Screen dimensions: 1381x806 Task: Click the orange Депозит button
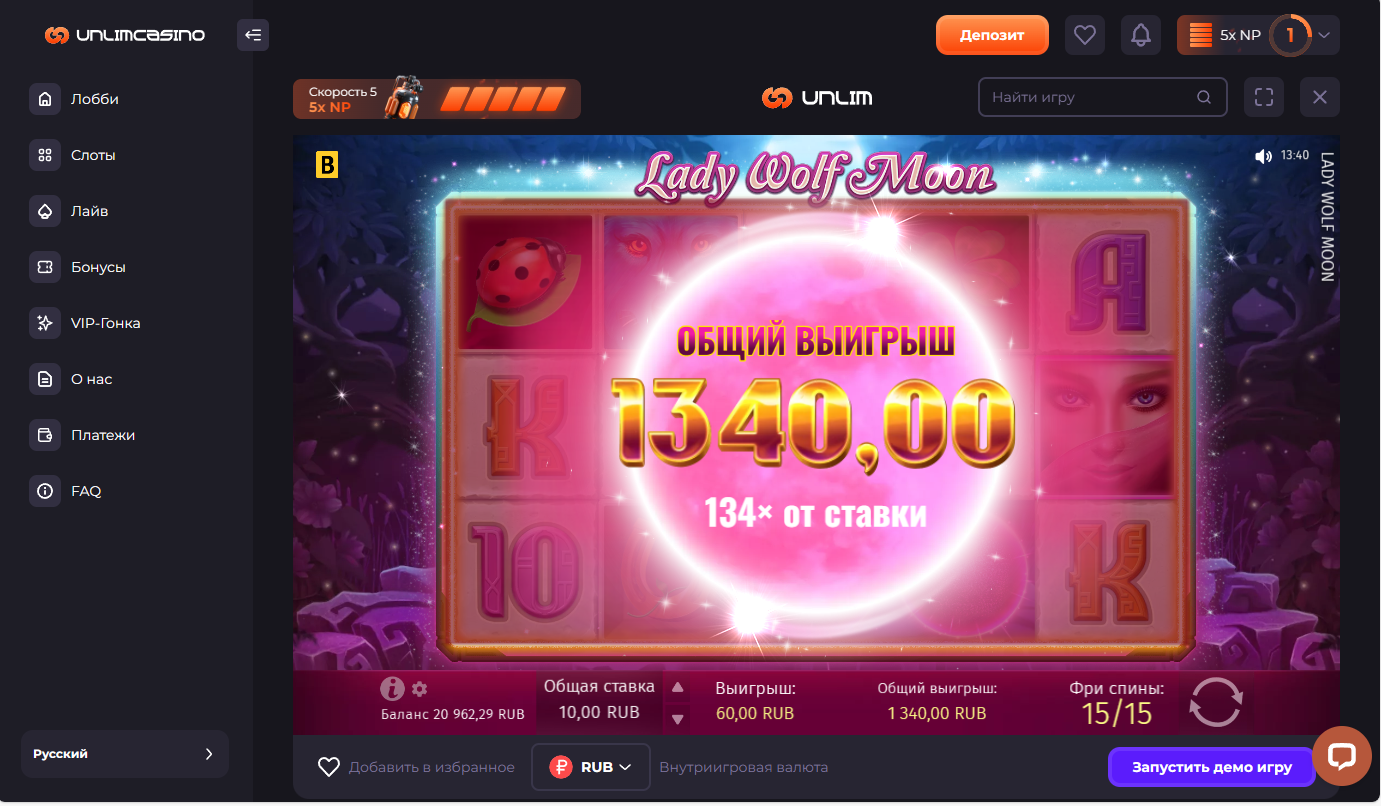[992, 35]
